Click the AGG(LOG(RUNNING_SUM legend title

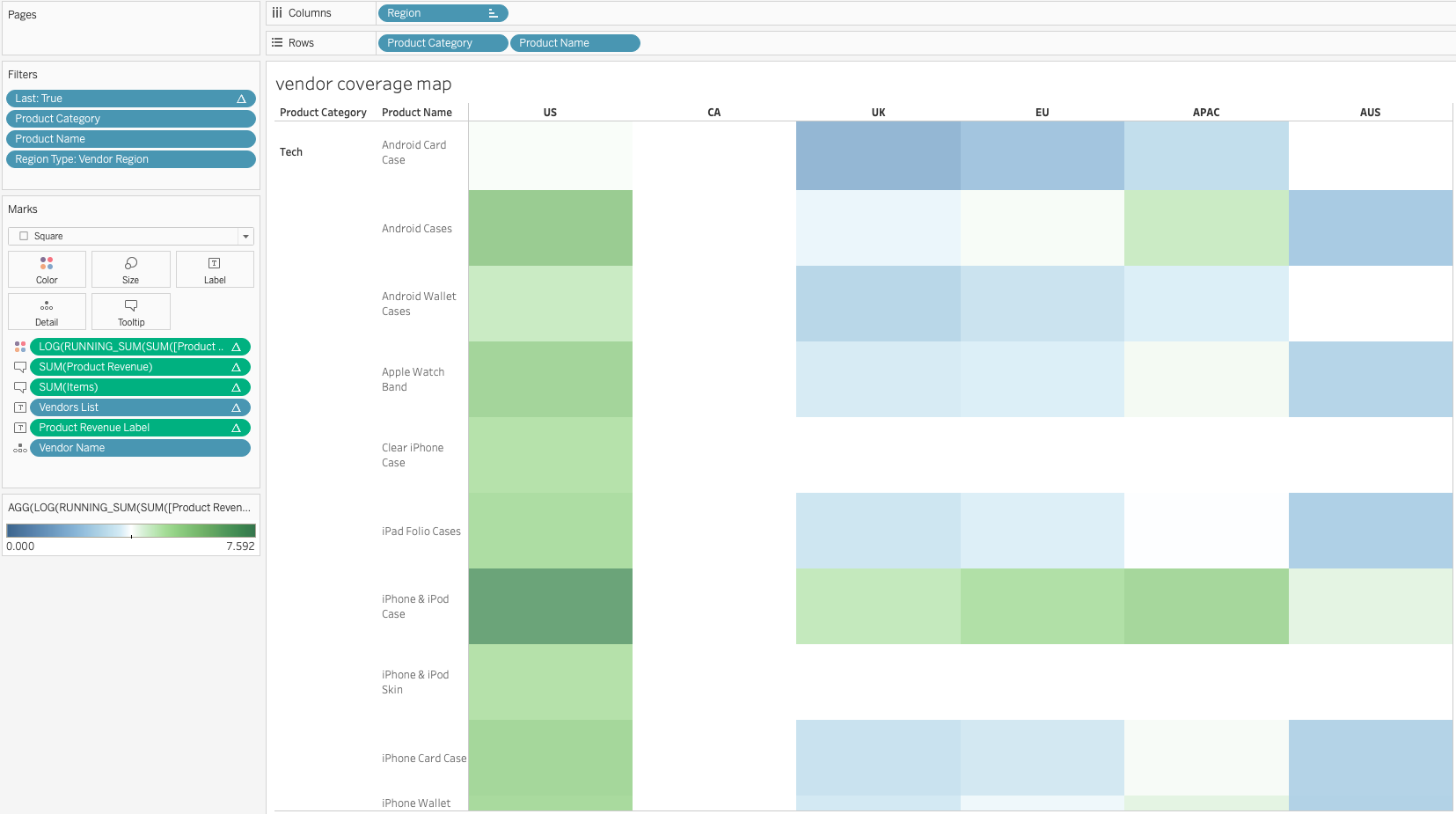pyautogui.click(x=129, y=508)
